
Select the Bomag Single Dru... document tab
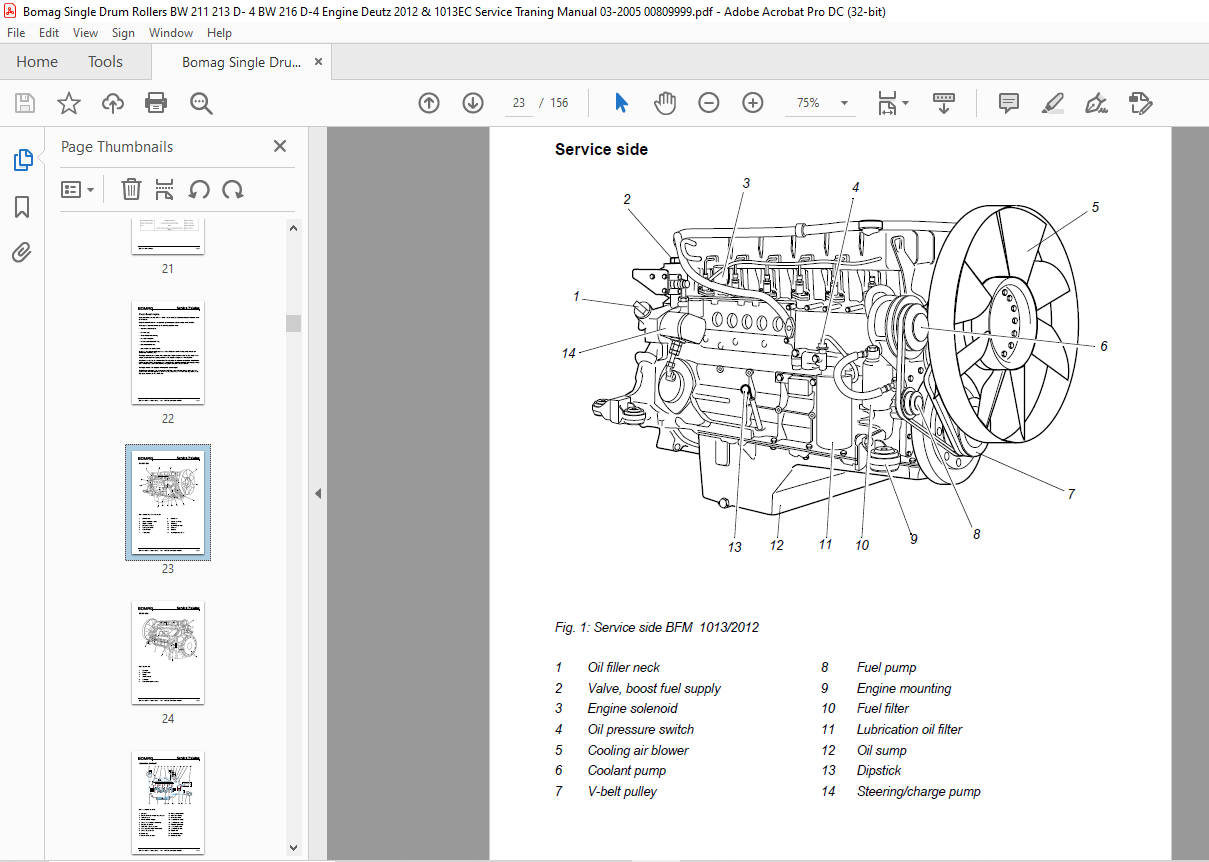tap(241, 62)
